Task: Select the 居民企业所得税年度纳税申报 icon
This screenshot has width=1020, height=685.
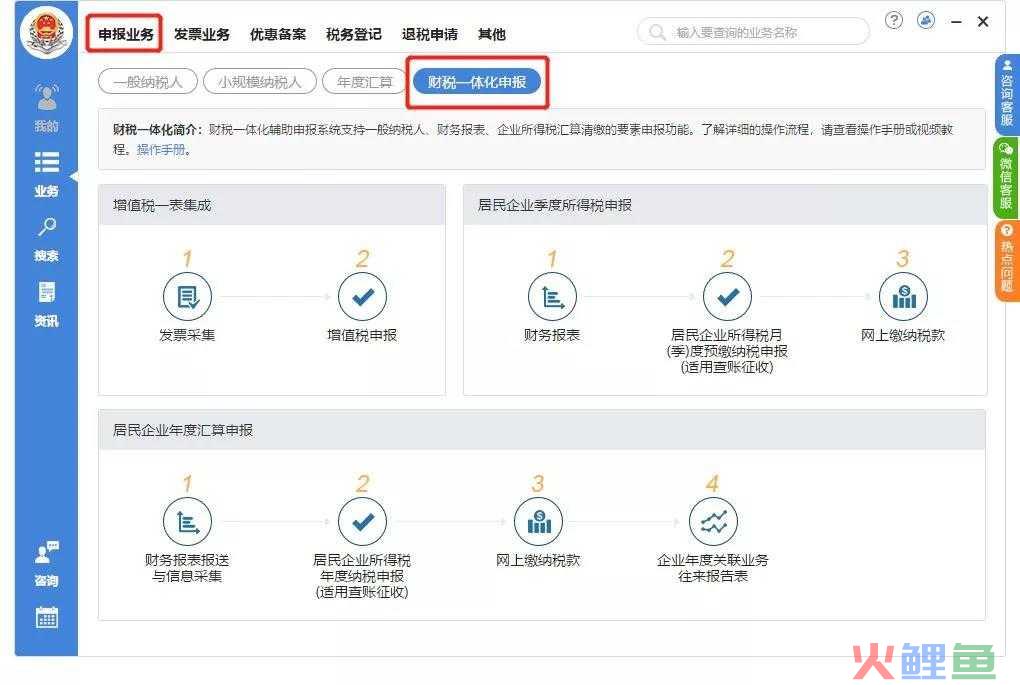Action: pyautogui.click(x=362, y=520)
